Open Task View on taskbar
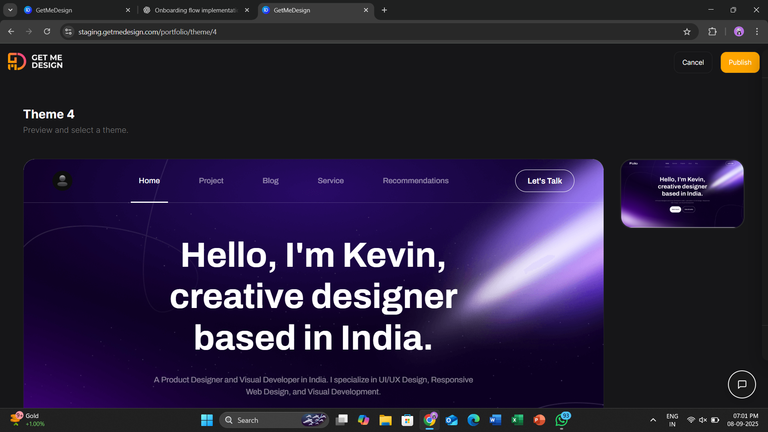This screenshot has width=768, height=432. [x=342, y=420]
